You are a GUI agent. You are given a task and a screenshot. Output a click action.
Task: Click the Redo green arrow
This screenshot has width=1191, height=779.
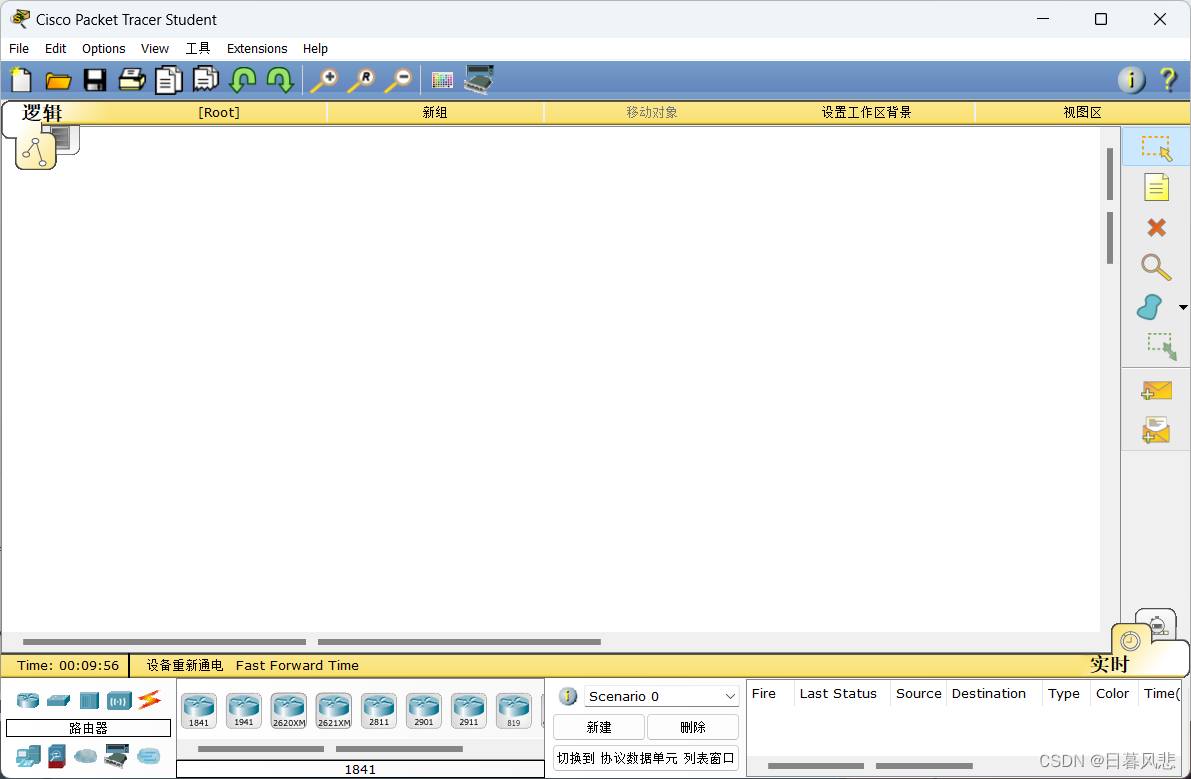[x=280, y=80]
